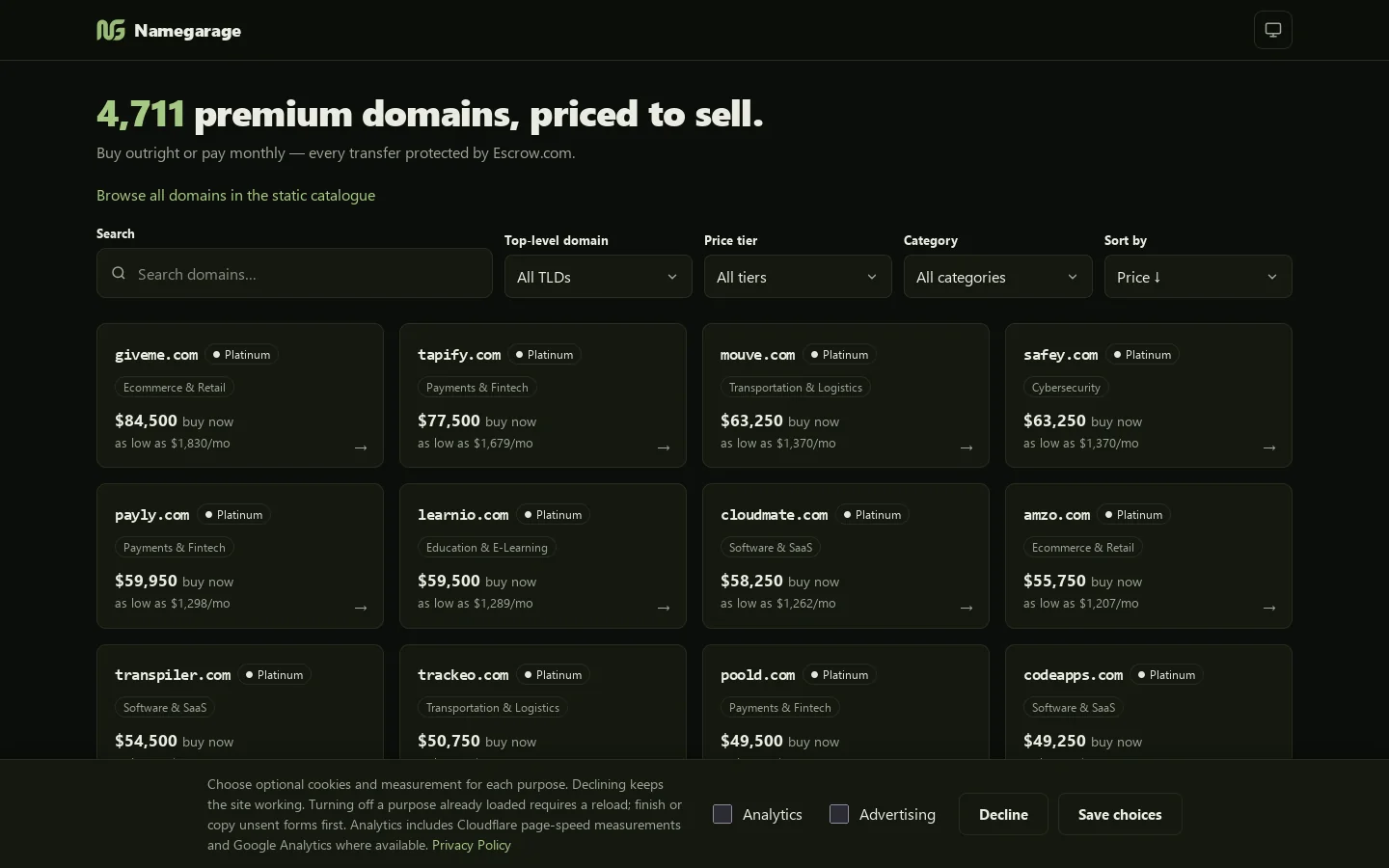The height and width of the screenshot is (868, 1389).
Task: Select the transpiler.com domain name
Action: (x=173, y=675)
